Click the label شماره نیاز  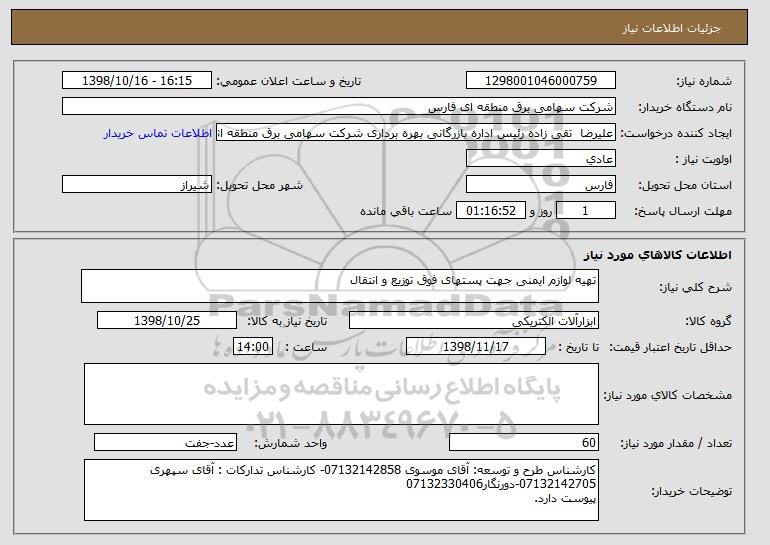click(704, 82)
